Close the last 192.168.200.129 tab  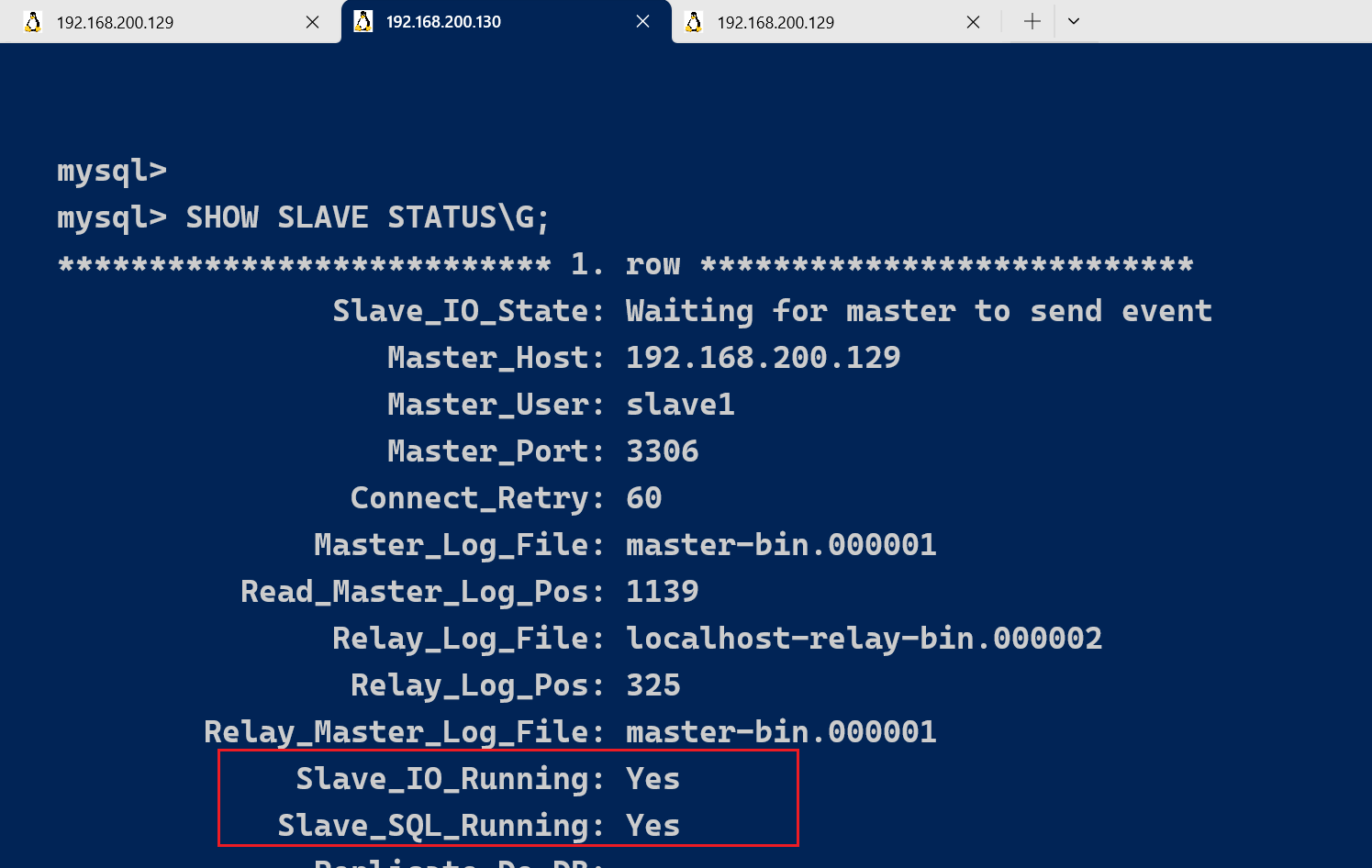(973, 22)
